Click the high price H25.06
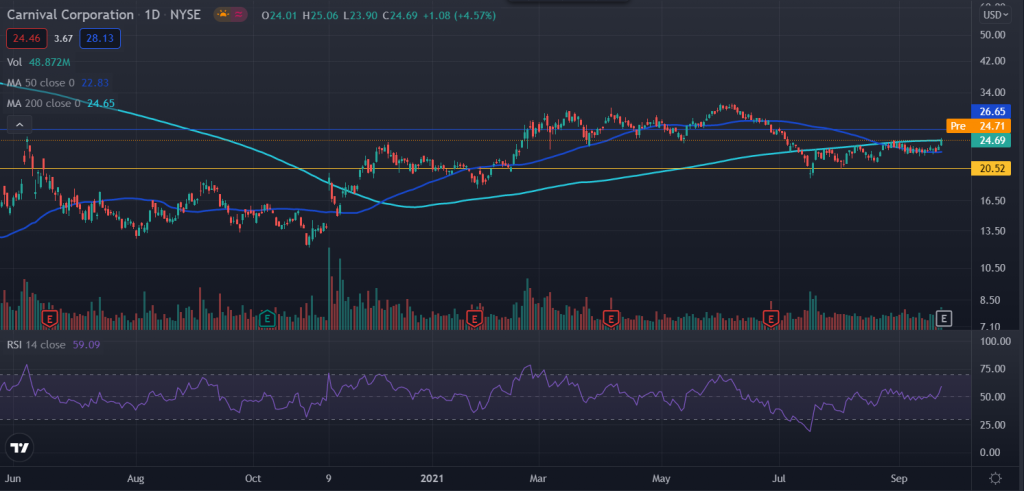 (321, 15)
